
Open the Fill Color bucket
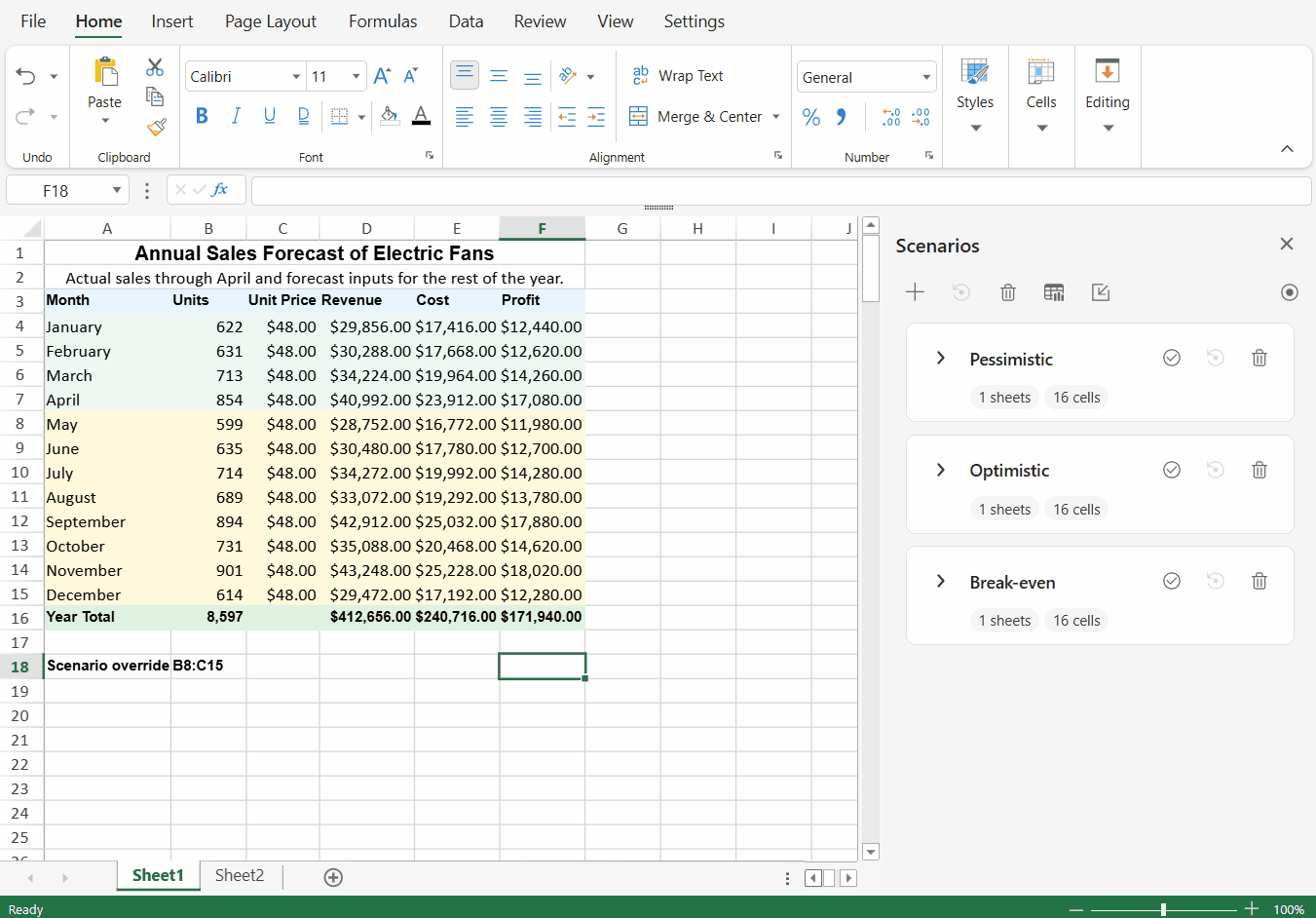(x=389, y=116)
